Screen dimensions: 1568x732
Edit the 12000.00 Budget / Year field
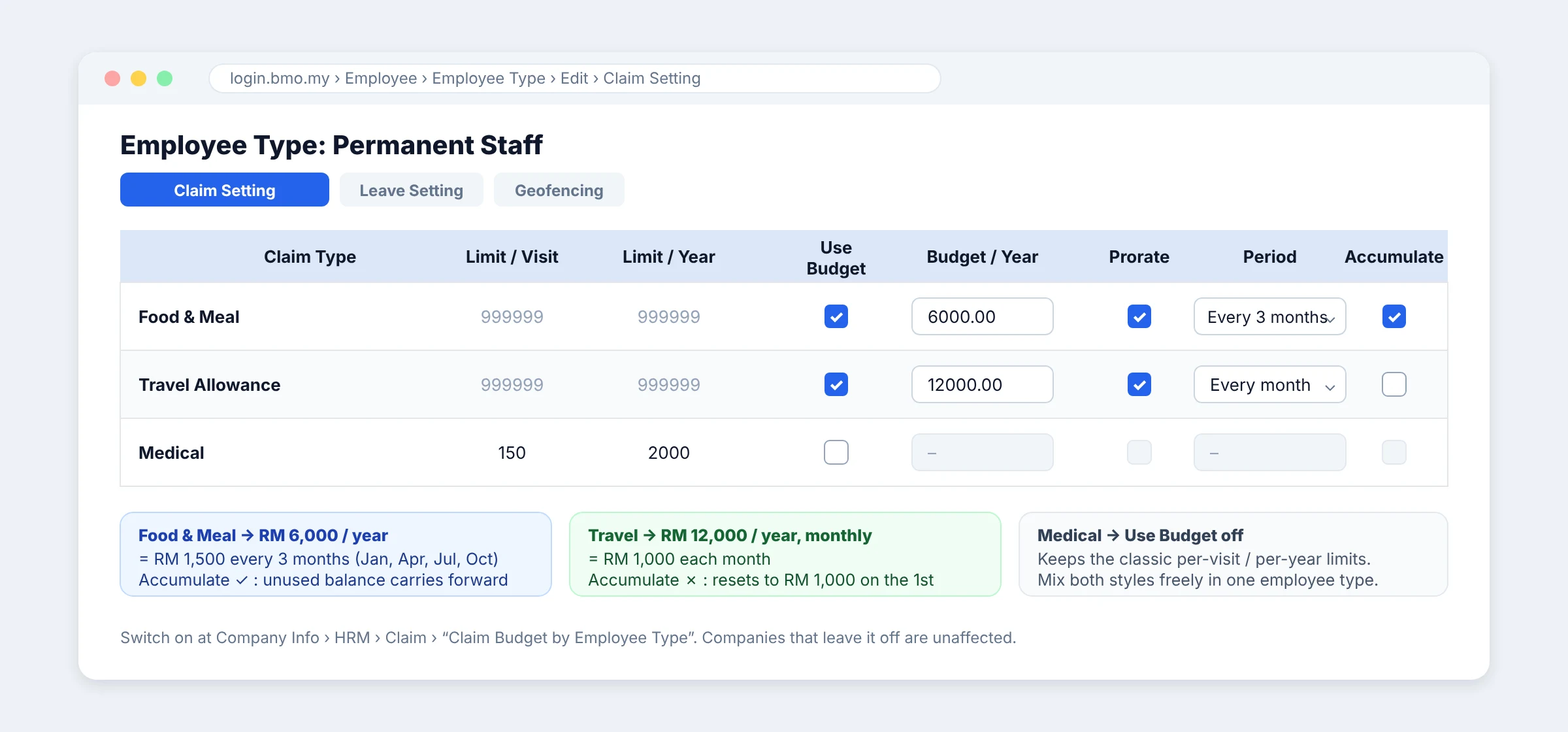tap(982, 384)
